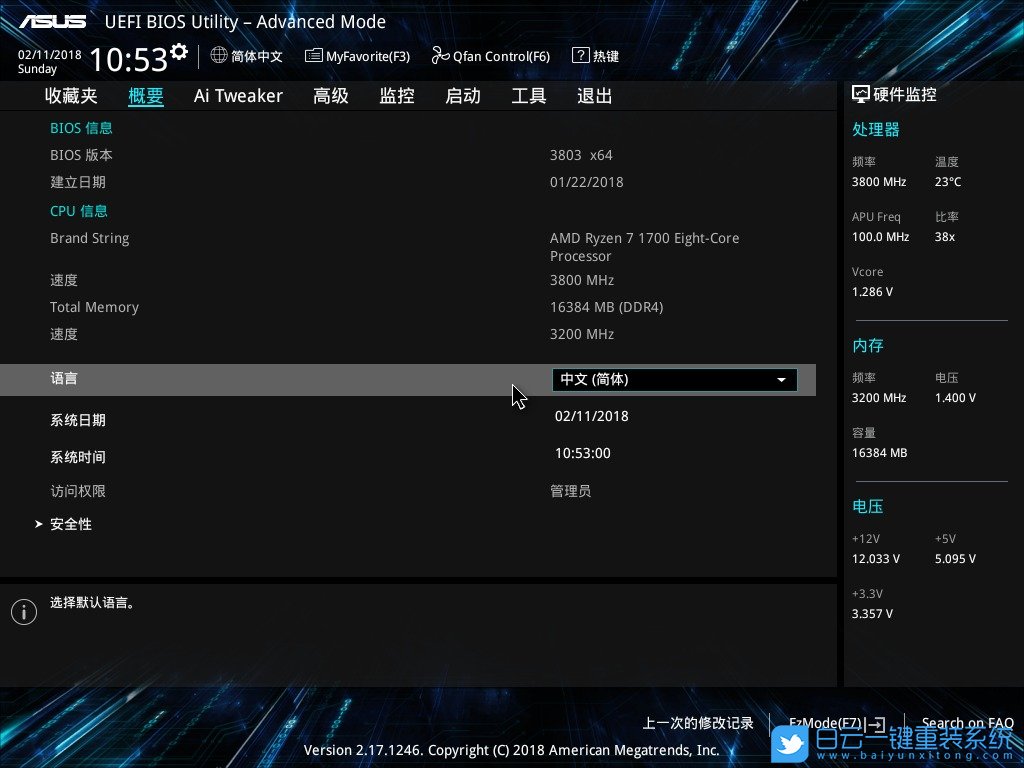
Task: Open the 语言 dropdown box
Action: (x=674, y=380)
